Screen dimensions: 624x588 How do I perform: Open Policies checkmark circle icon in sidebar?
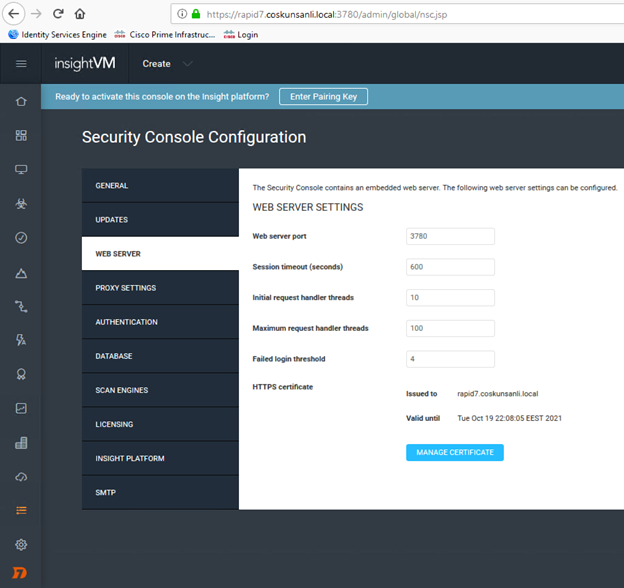click(21, 238)
